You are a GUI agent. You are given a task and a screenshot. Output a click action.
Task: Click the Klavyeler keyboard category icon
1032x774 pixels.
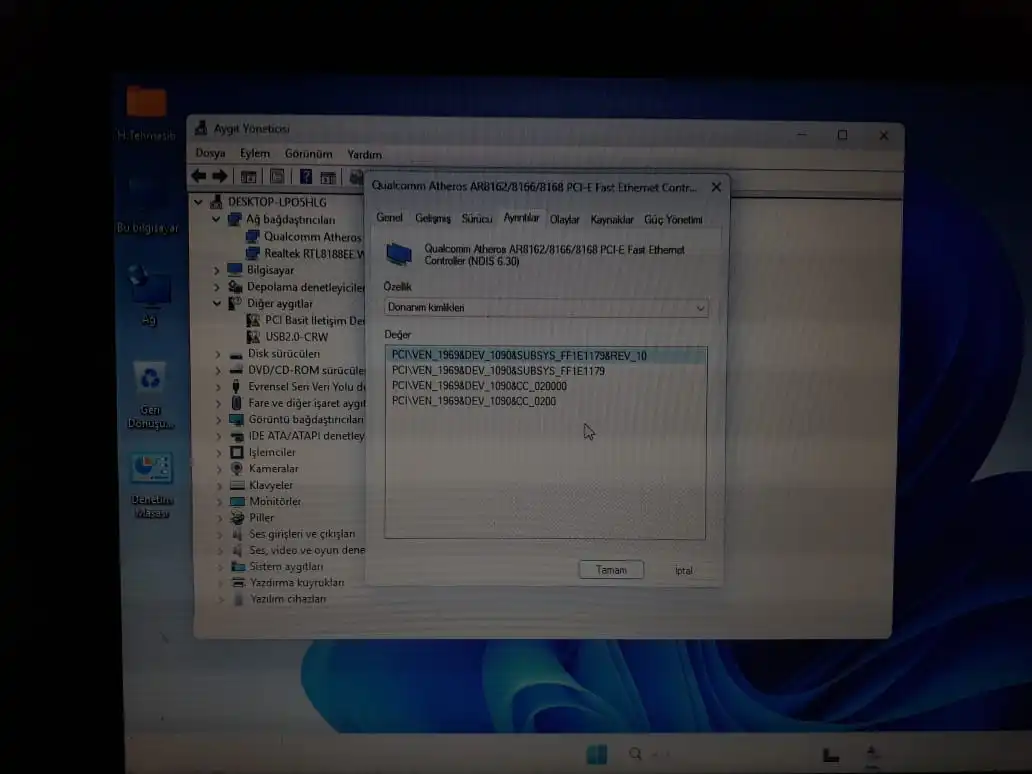[237, 485]
